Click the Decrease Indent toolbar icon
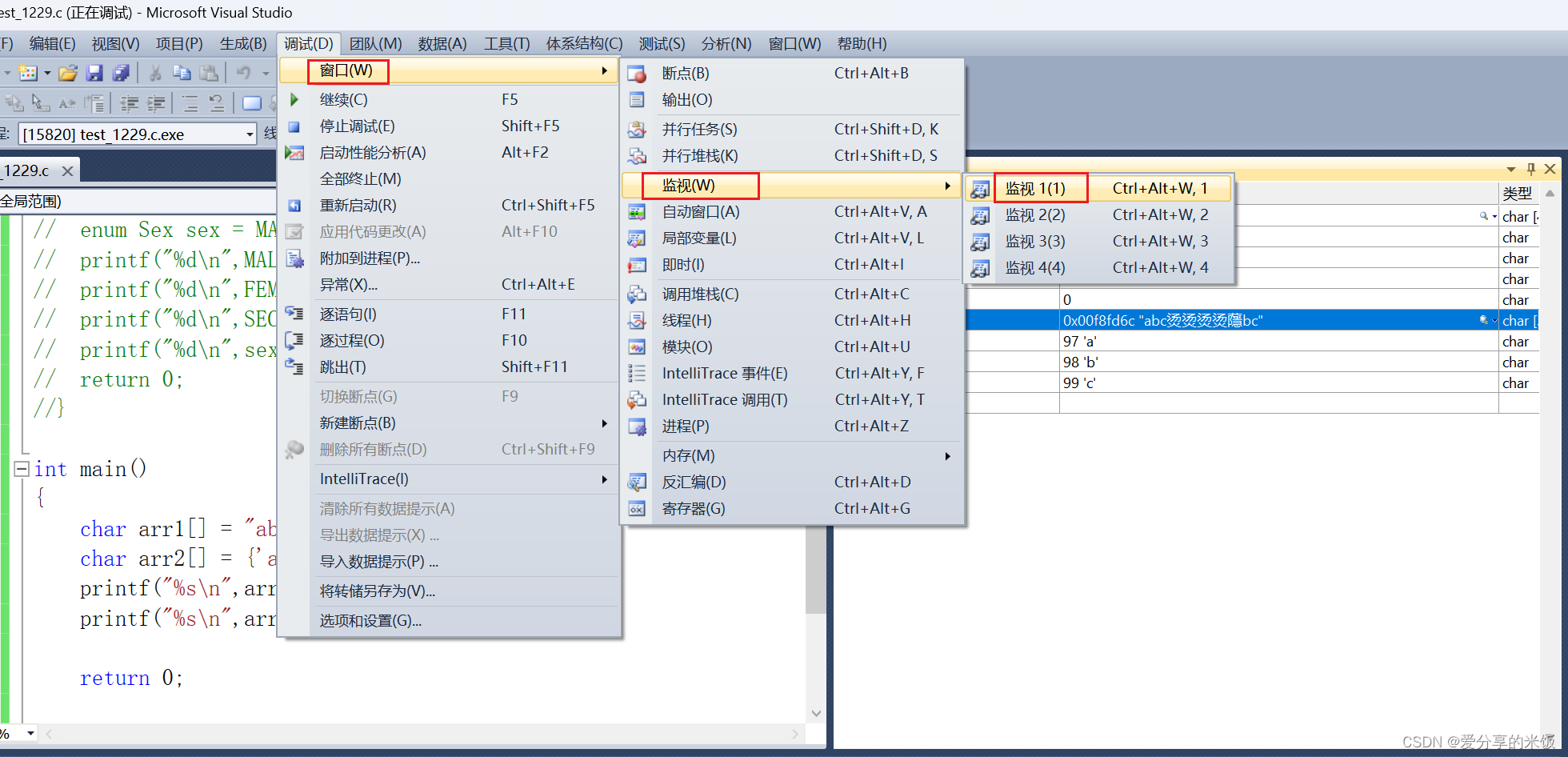 click(x=129, y=103)
